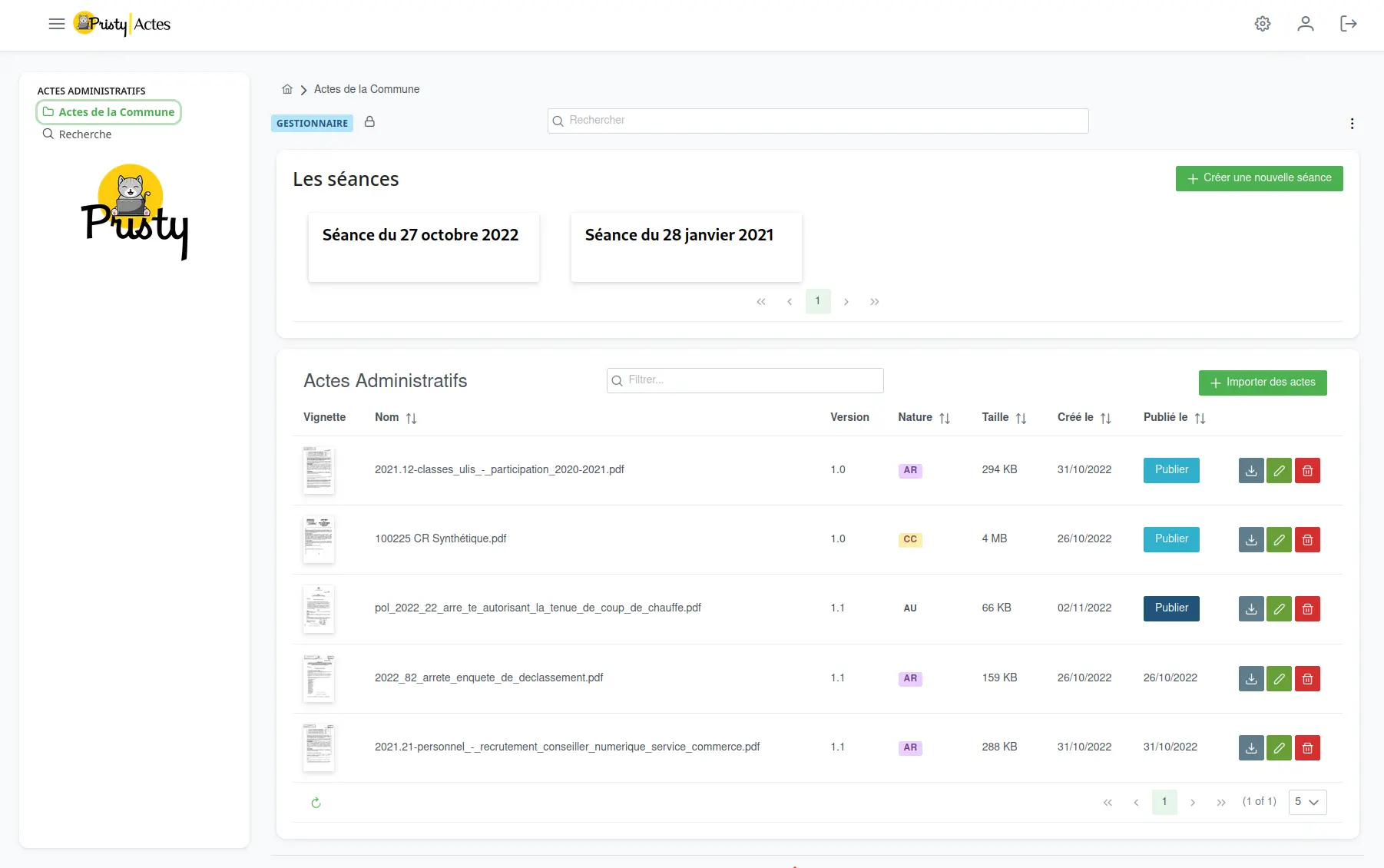Open the rows-per-page dropdown

pyautogui.click(x=1307, y=802)
